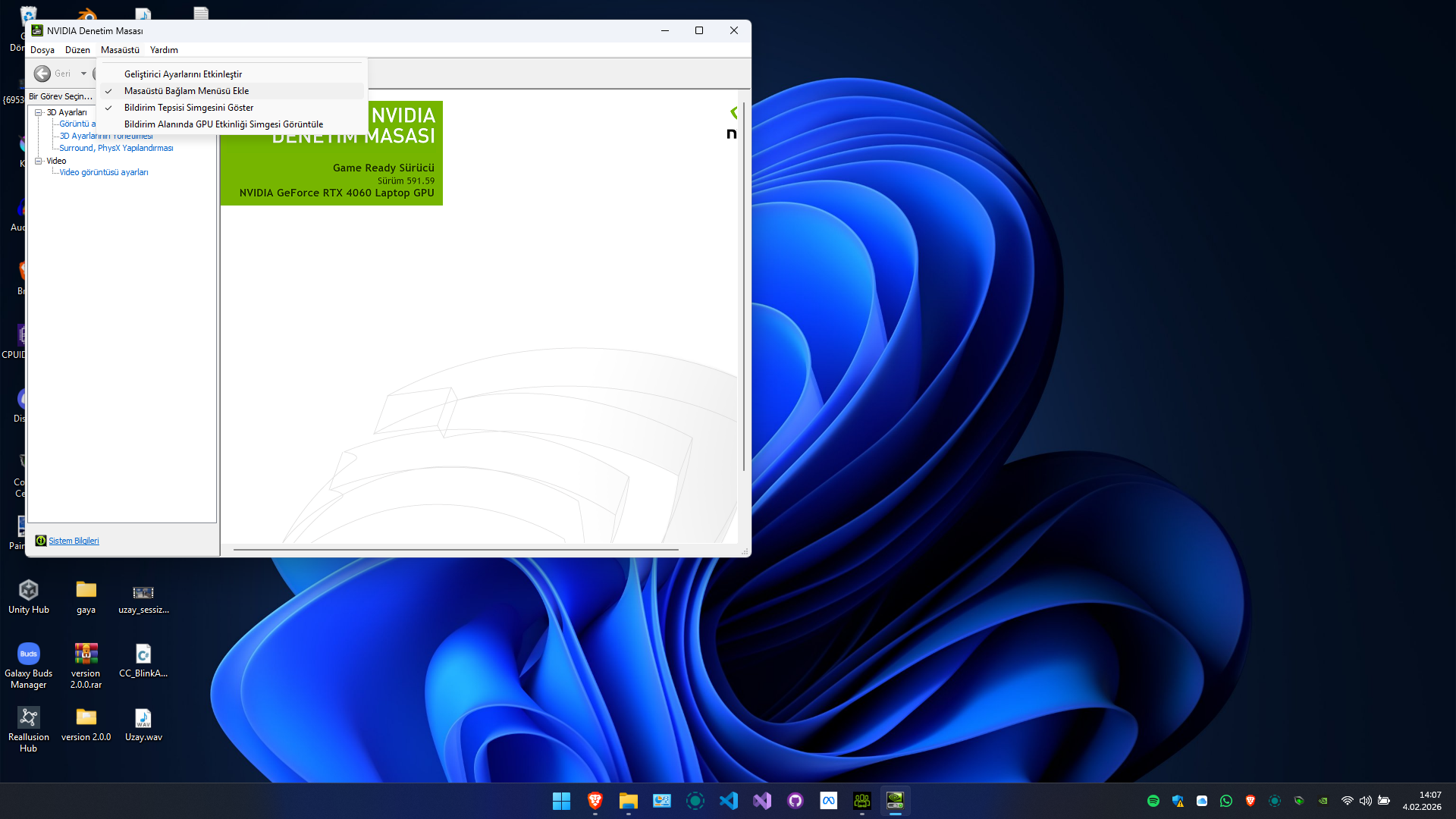Open the Windows Start menu
This screenshot has width=1456, height=819.
[x=561, y=801]
